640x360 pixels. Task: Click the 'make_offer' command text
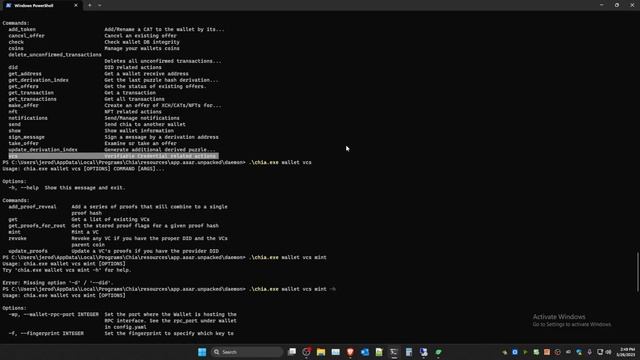pos(23,105)
